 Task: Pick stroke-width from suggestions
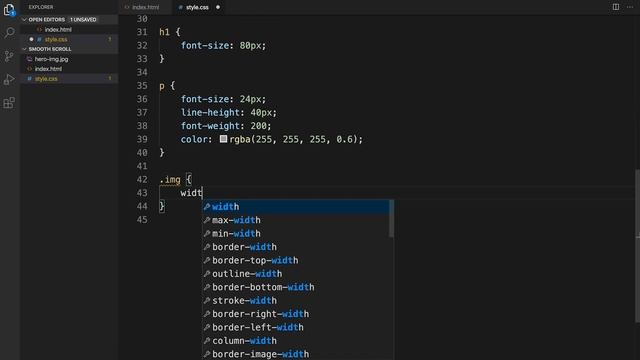[x=296, y=301]
